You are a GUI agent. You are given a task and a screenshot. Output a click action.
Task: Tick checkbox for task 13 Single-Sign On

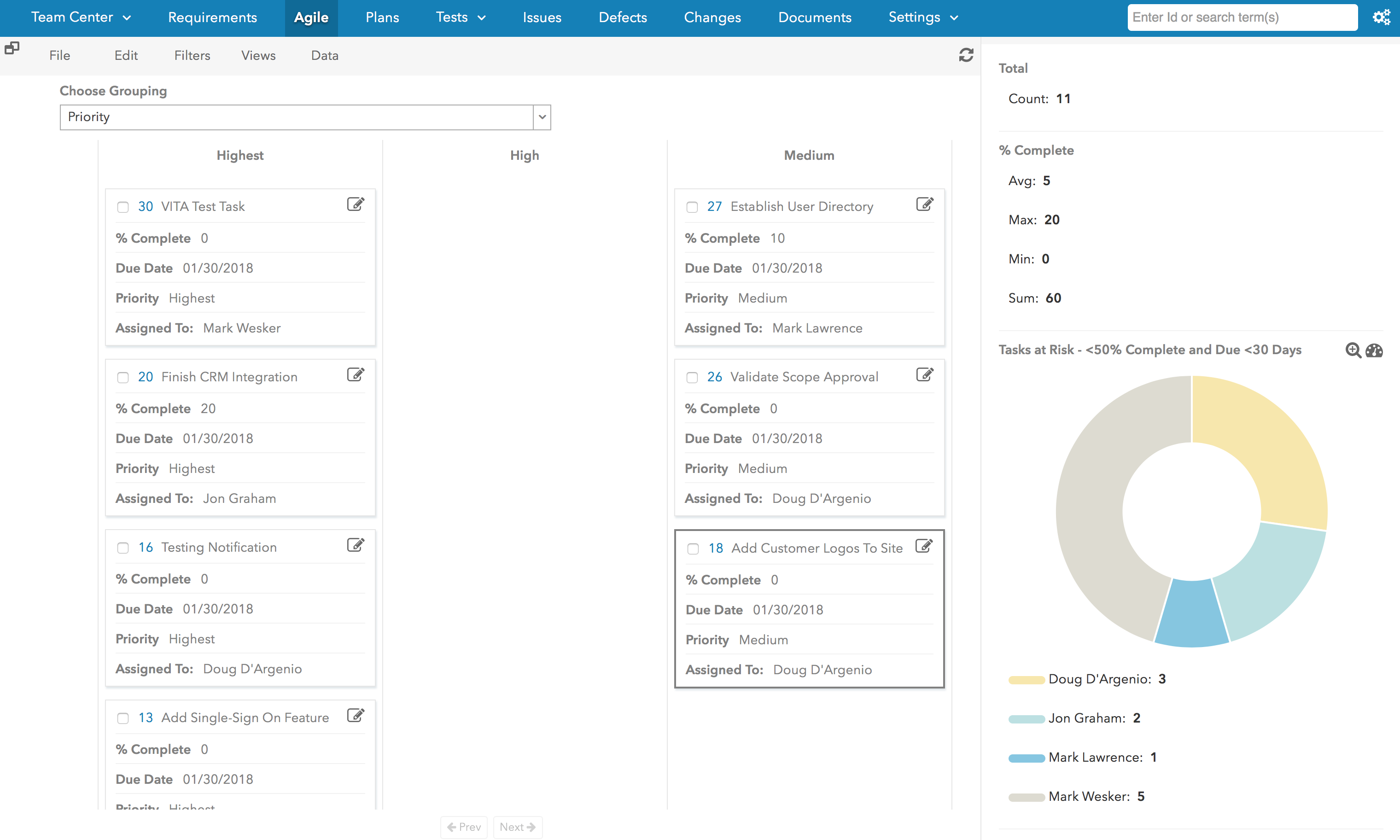(123, 718)
